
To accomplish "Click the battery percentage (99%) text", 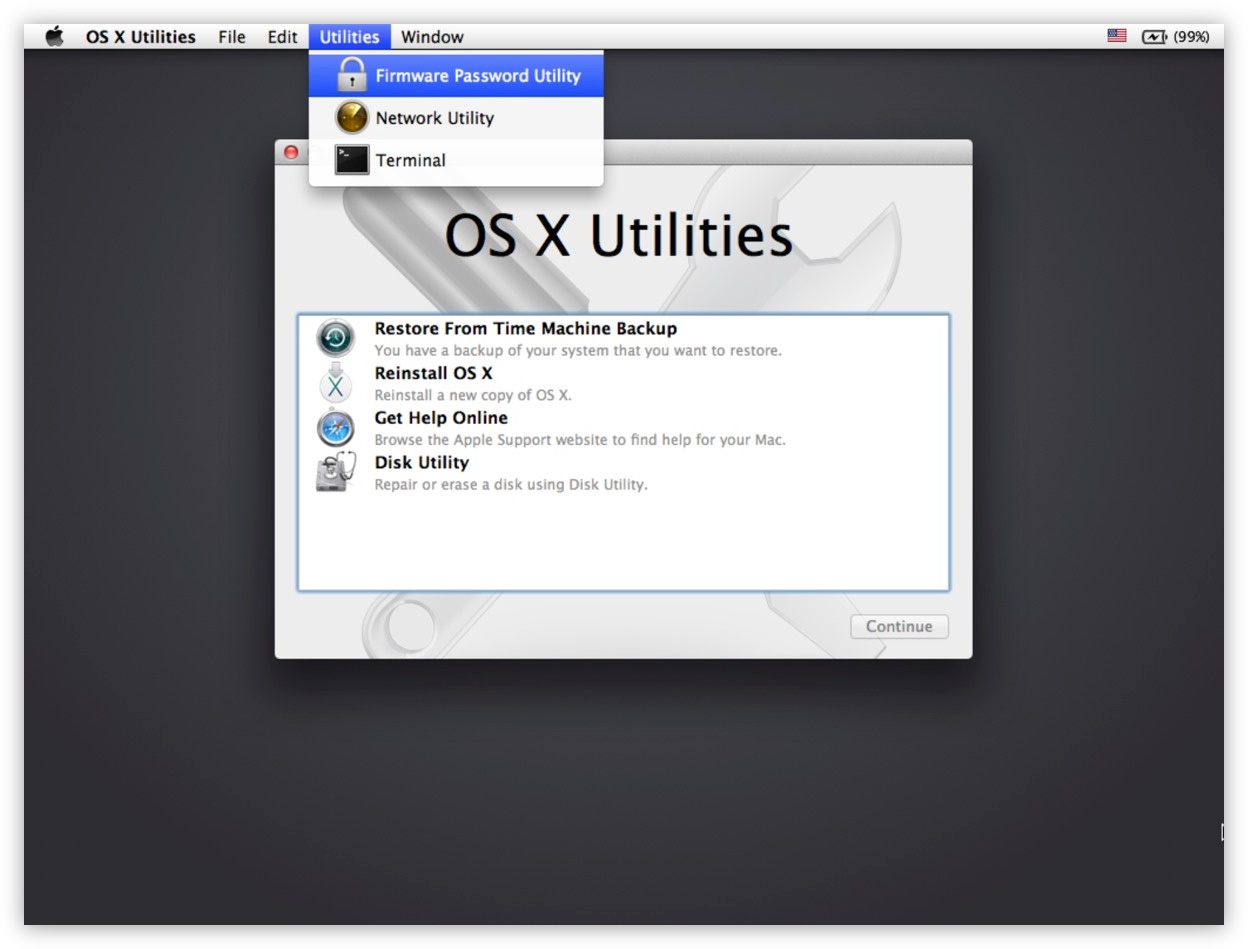I will click(1191, 37).
